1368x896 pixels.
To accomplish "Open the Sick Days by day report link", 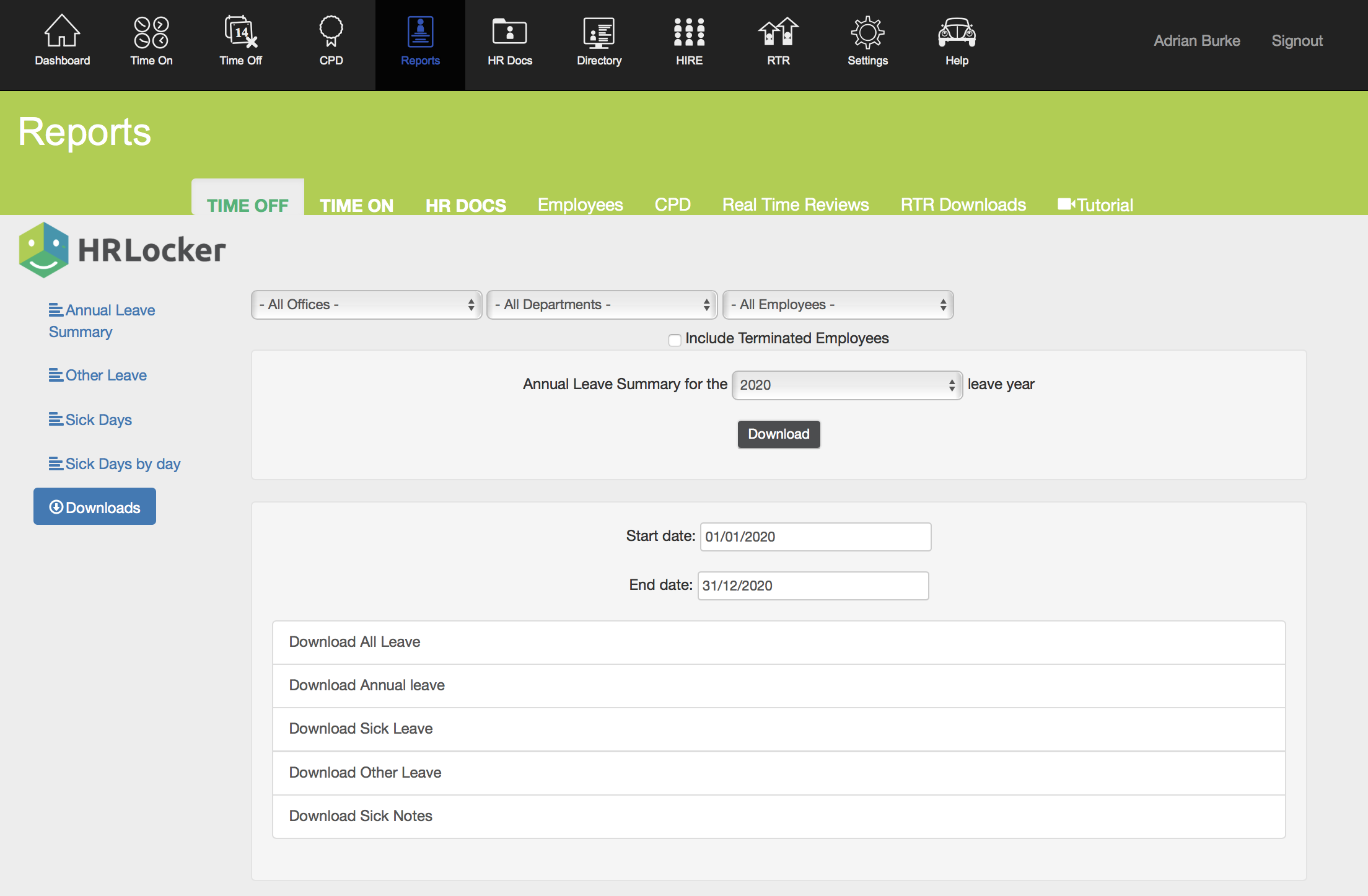I will [122, 464].
